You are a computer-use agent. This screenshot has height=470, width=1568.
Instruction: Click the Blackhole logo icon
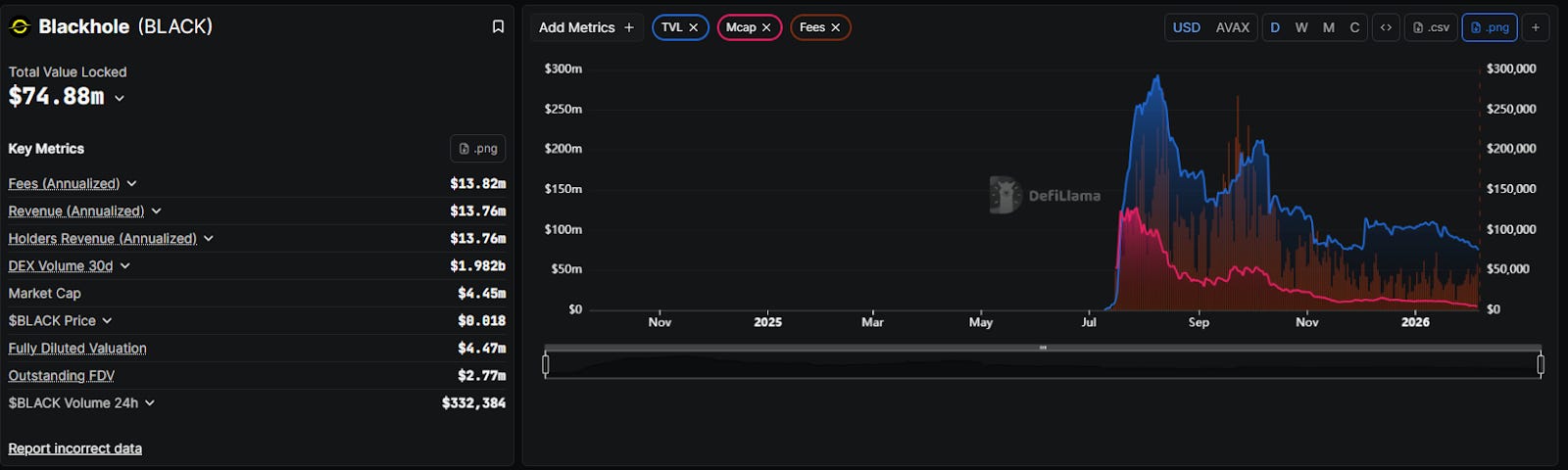click(20, 26)
